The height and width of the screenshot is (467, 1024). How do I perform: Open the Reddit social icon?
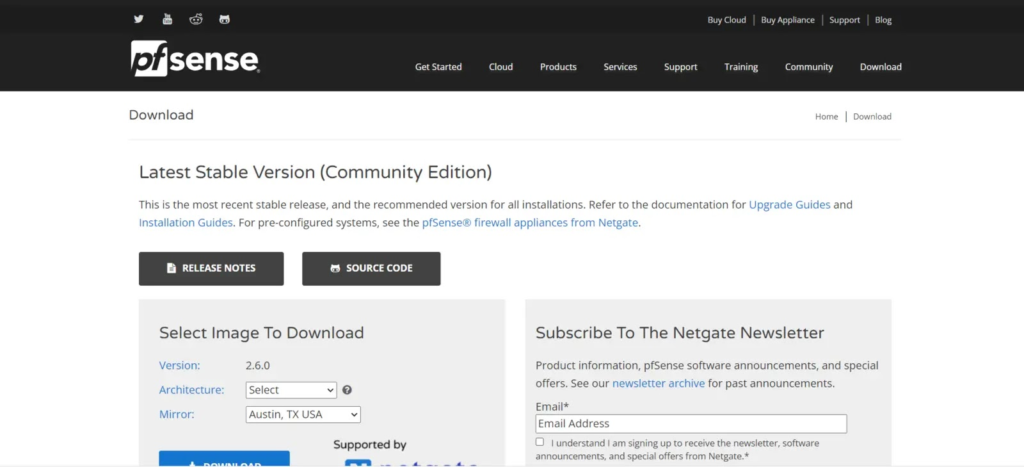click(x=196, y=19)
